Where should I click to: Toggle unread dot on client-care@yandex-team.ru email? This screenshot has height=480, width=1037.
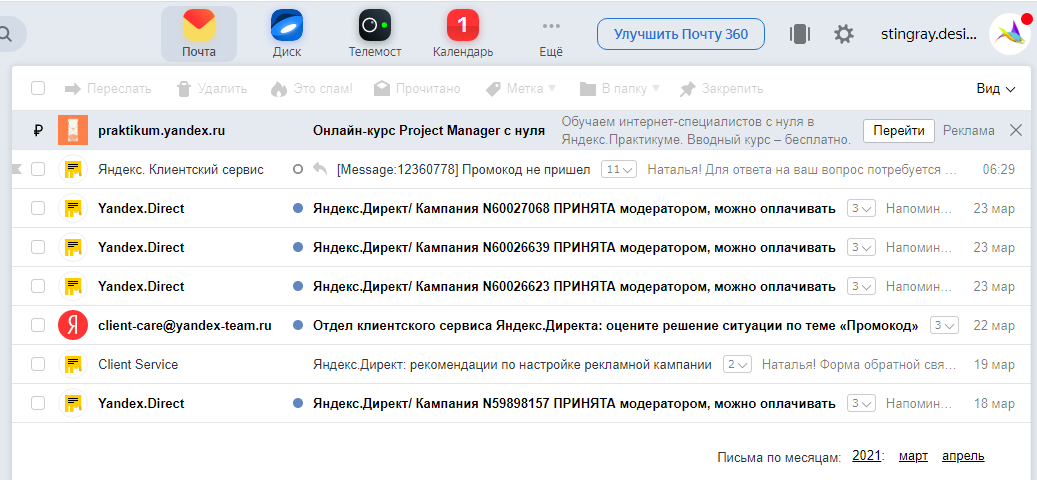[298, 325]
